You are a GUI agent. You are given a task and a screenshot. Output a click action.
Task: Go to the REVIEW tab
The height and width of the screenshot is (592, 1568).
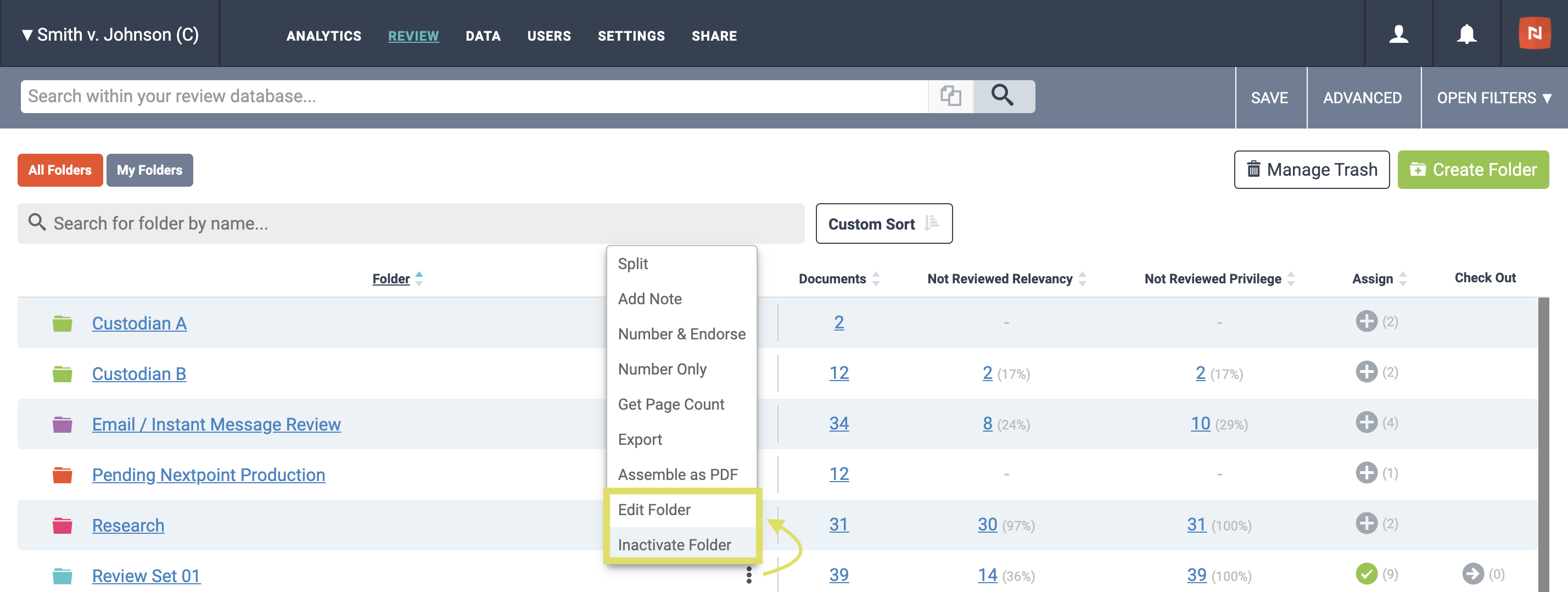pos(413,36)
